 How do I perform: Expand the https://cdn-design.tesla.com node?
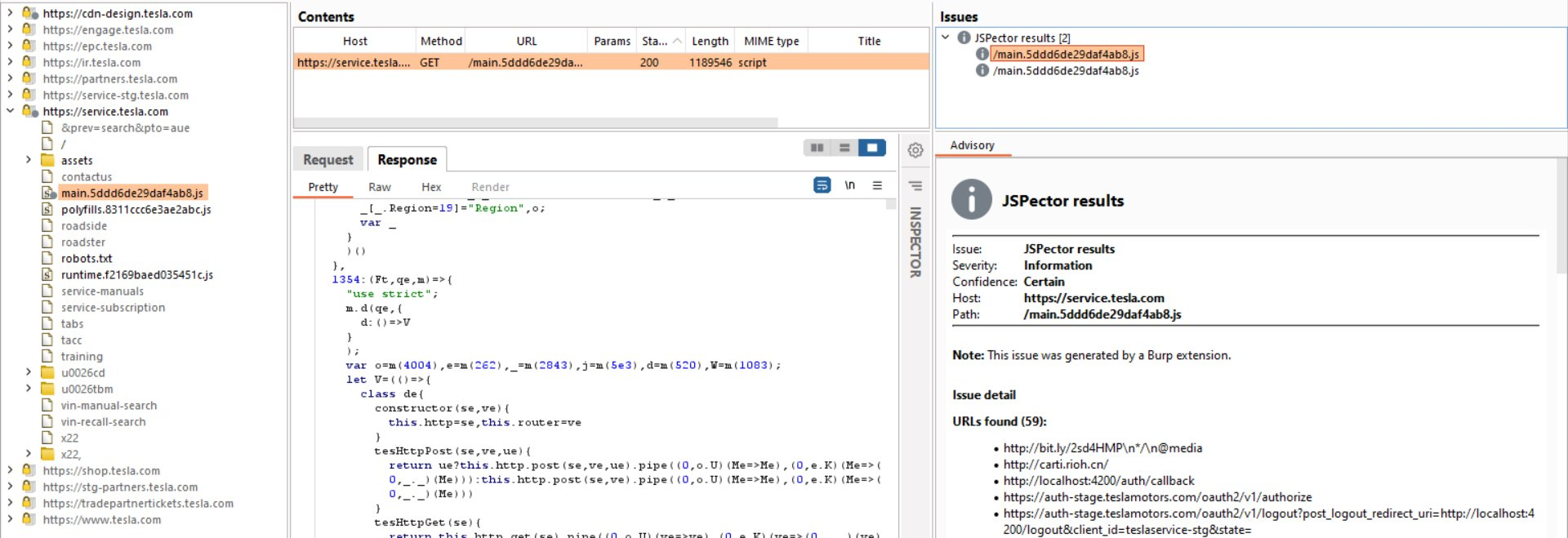[10, 13]
